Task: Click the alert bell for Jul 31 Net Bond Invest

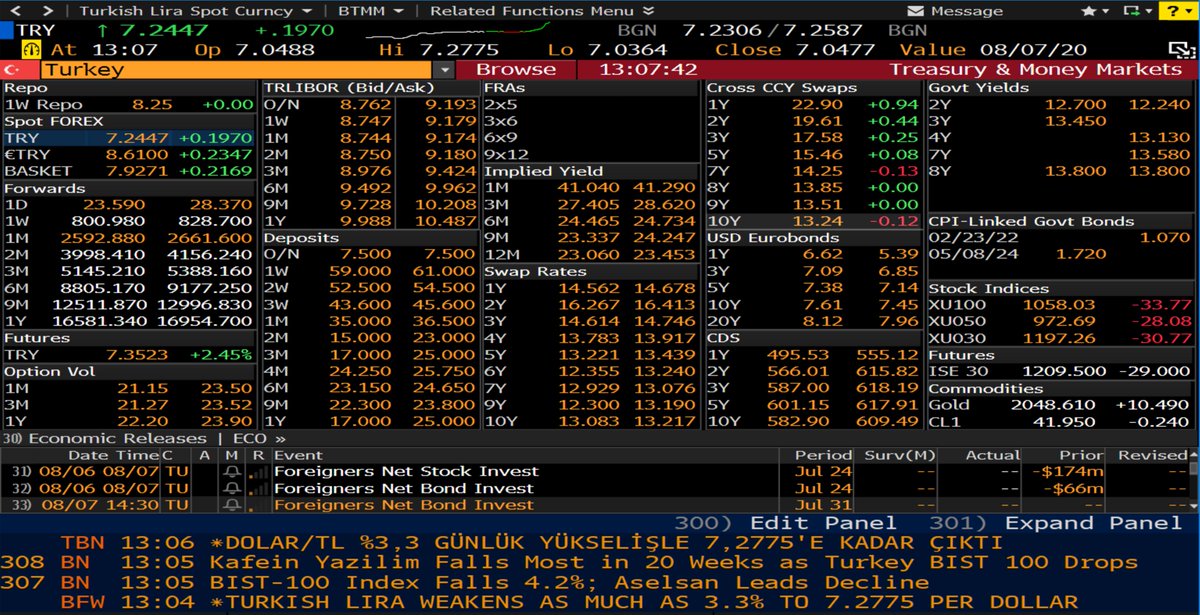Action: click(233, 506)
